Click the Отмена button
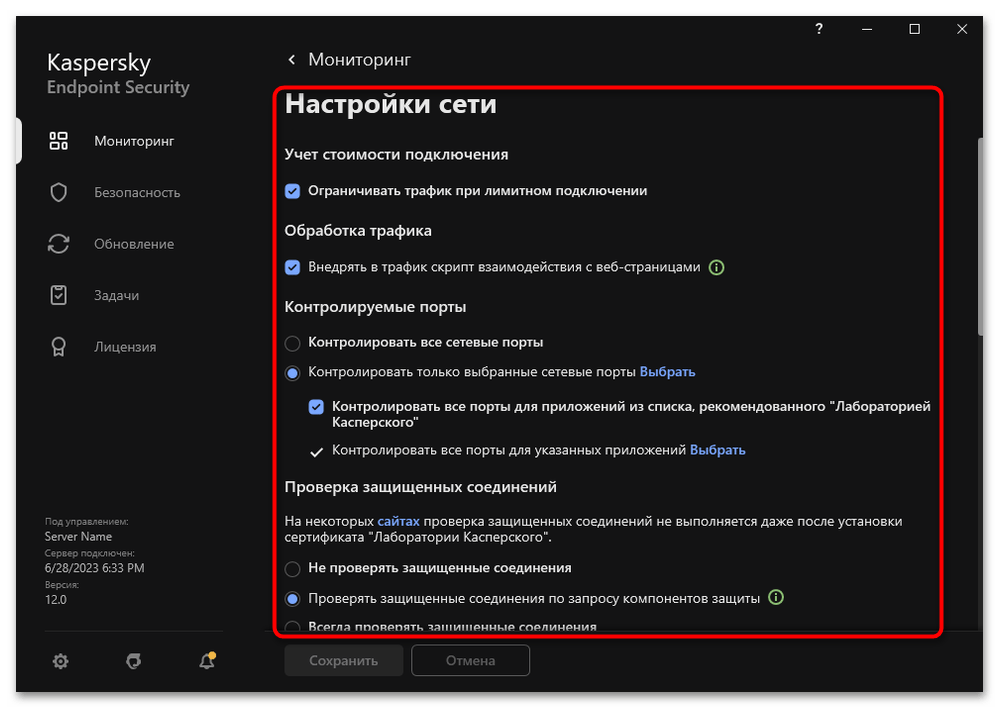Image resolution: width=999 pixels, height=708 pixels. (x=470, y=661)
